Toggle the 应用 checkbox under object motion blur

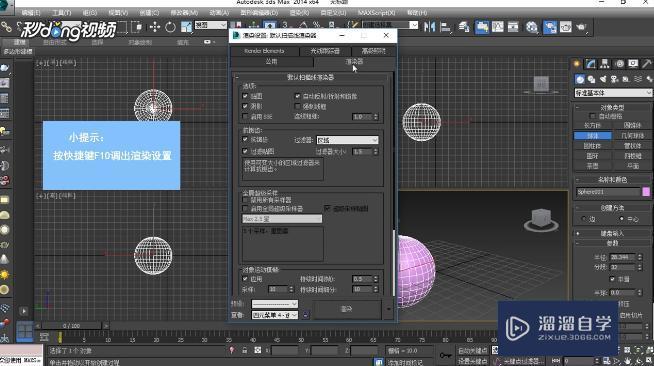pos(245,278)
